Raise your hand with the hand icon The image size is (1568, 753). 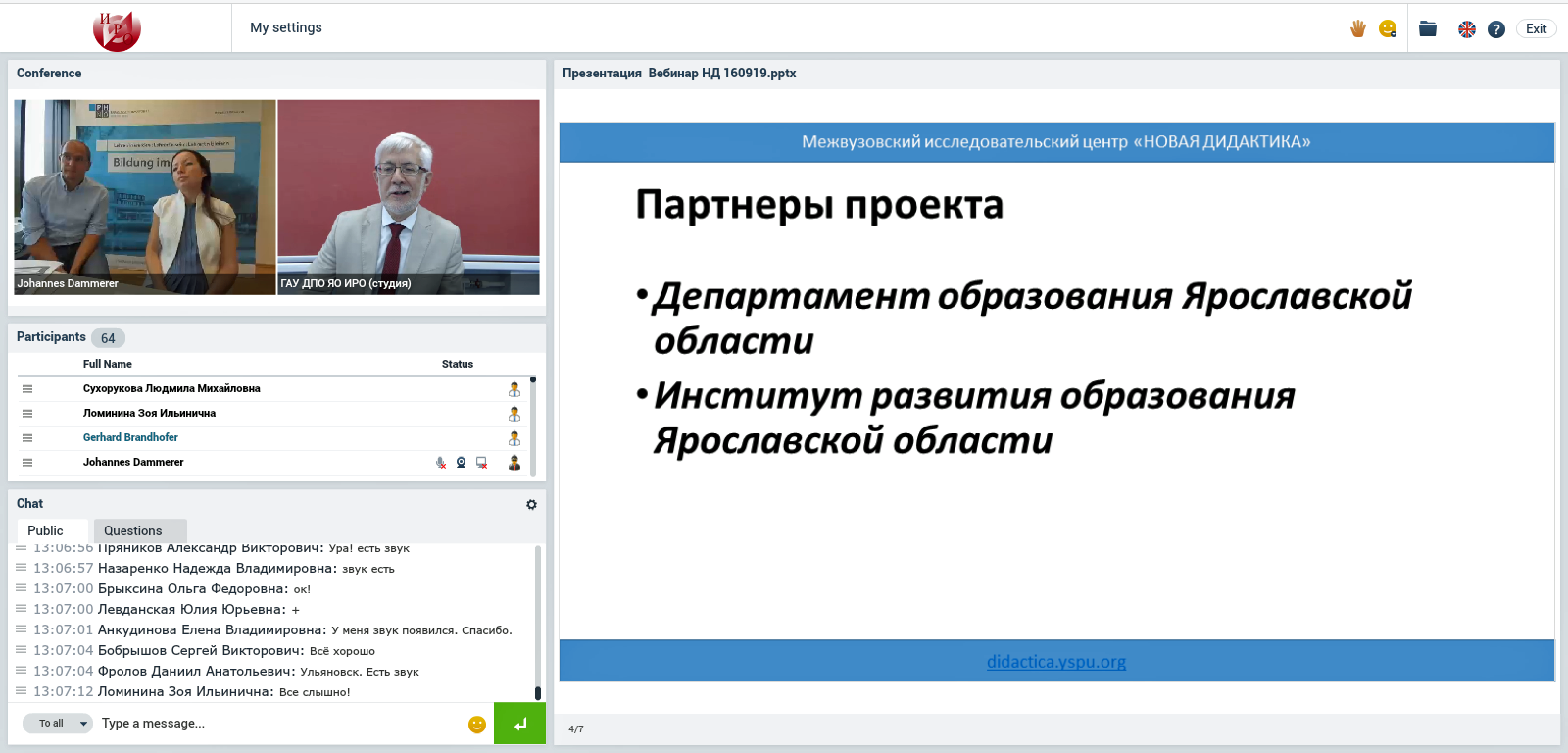1358,28
